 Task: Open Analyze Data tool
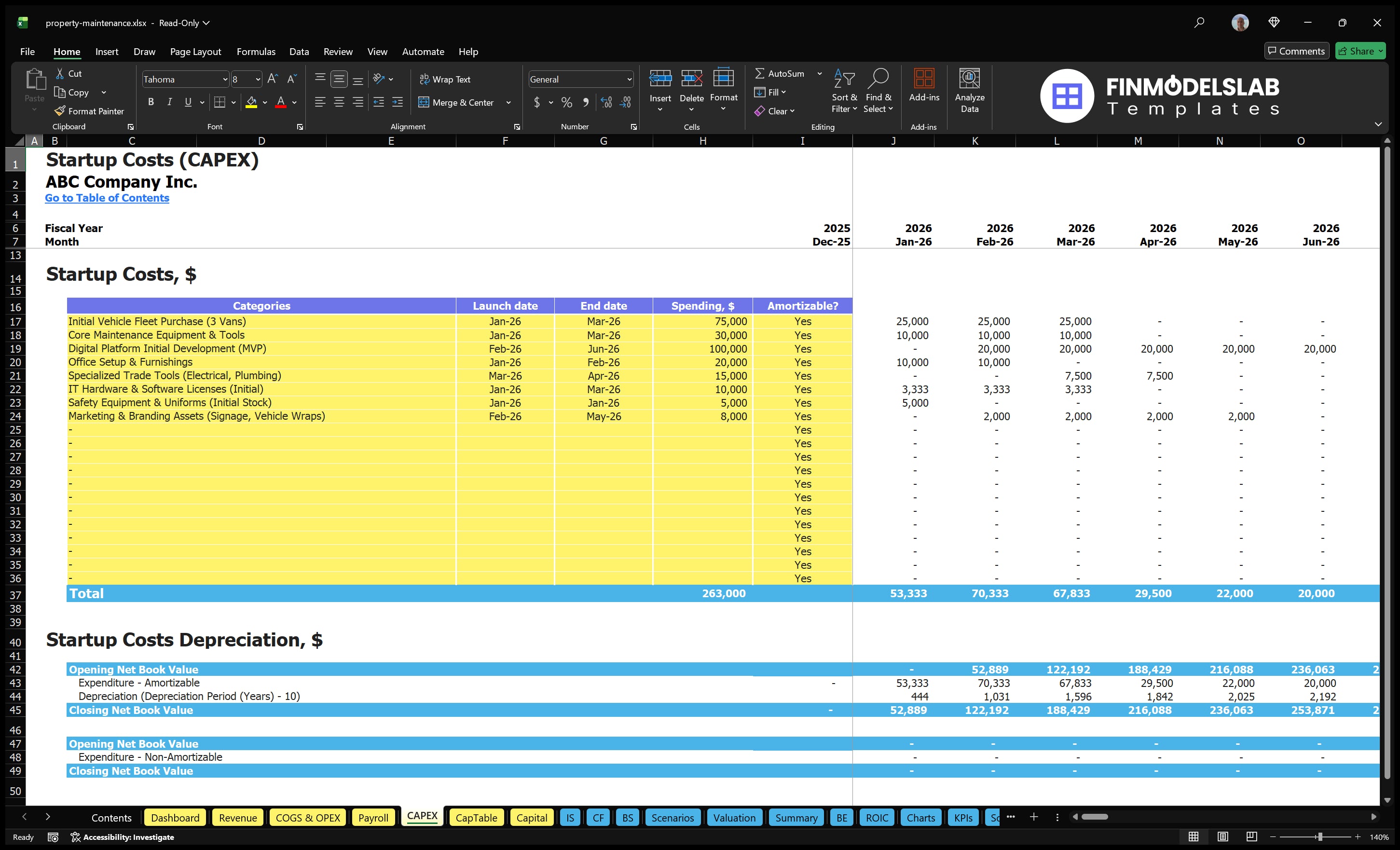970,91
